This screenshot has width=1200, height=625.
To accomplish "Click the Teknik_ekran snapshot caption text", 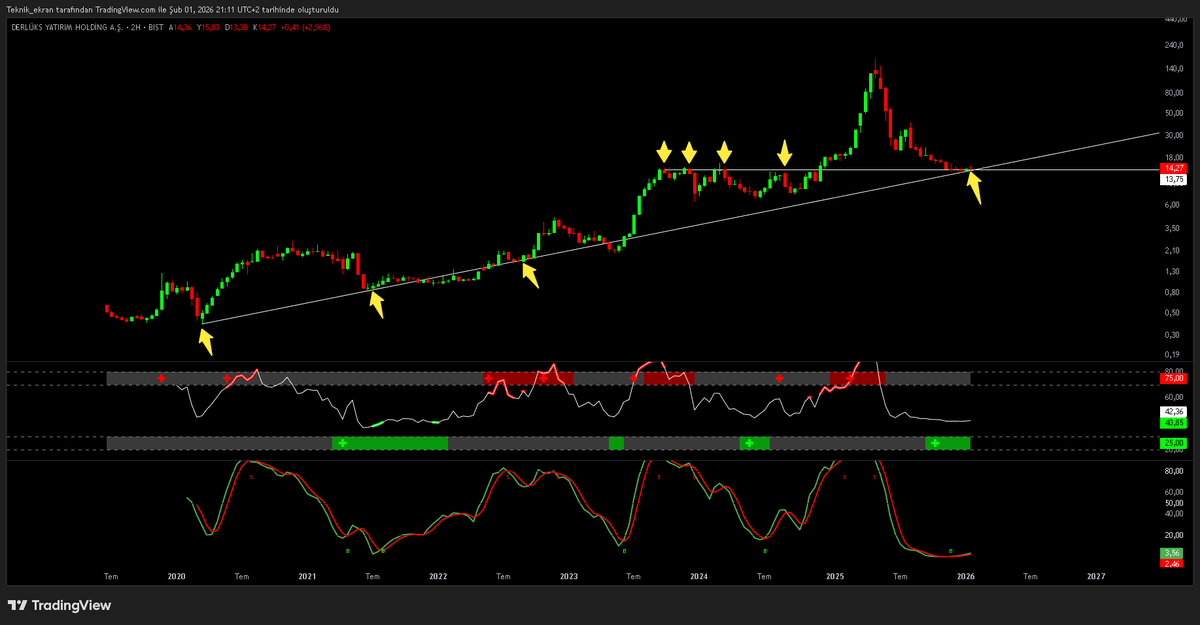I will coord(172,9).
